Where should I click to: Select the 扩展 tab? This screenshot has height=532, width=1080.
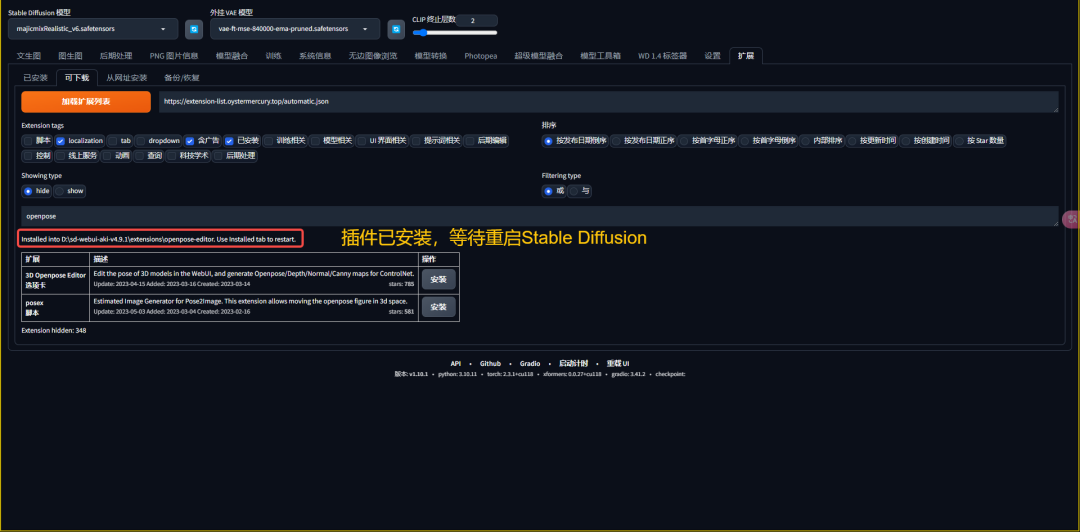tap(746, 56)
